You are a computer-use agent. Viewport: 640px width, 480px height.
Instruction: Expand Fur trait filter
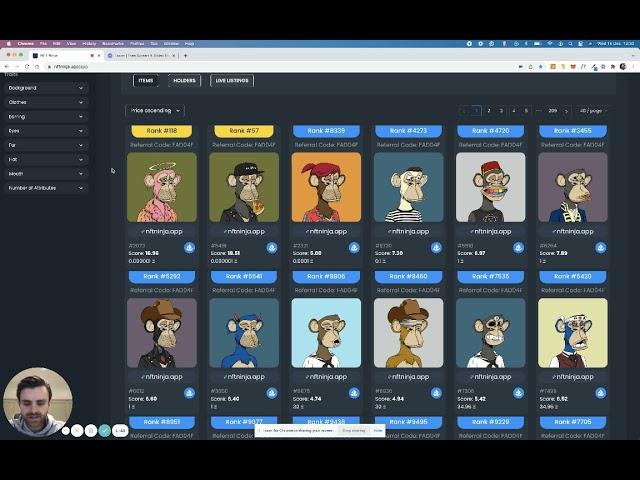click(x=46, y=145)
